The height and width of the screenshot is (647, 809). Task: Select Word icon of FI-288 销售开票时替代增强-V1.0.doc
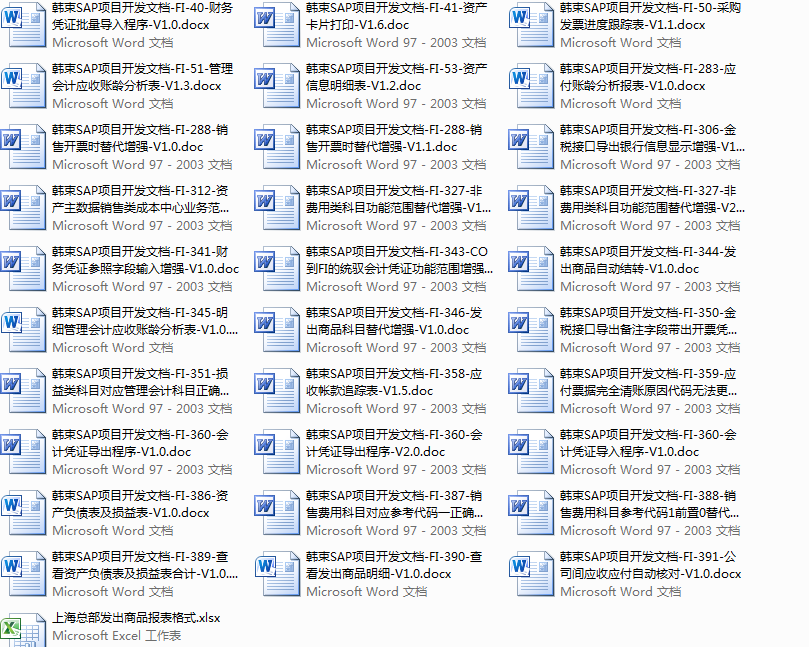(23, 146)
